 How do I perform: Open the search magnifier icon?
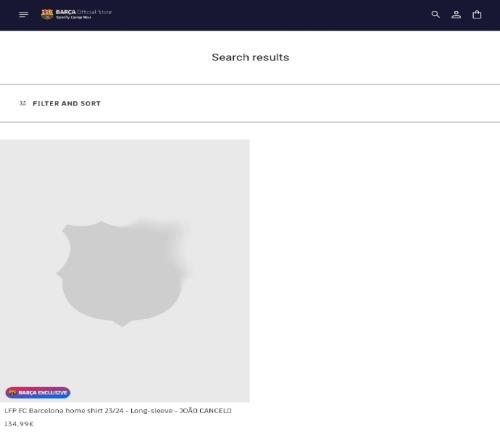pyautogui.click(x=435, y=14)
